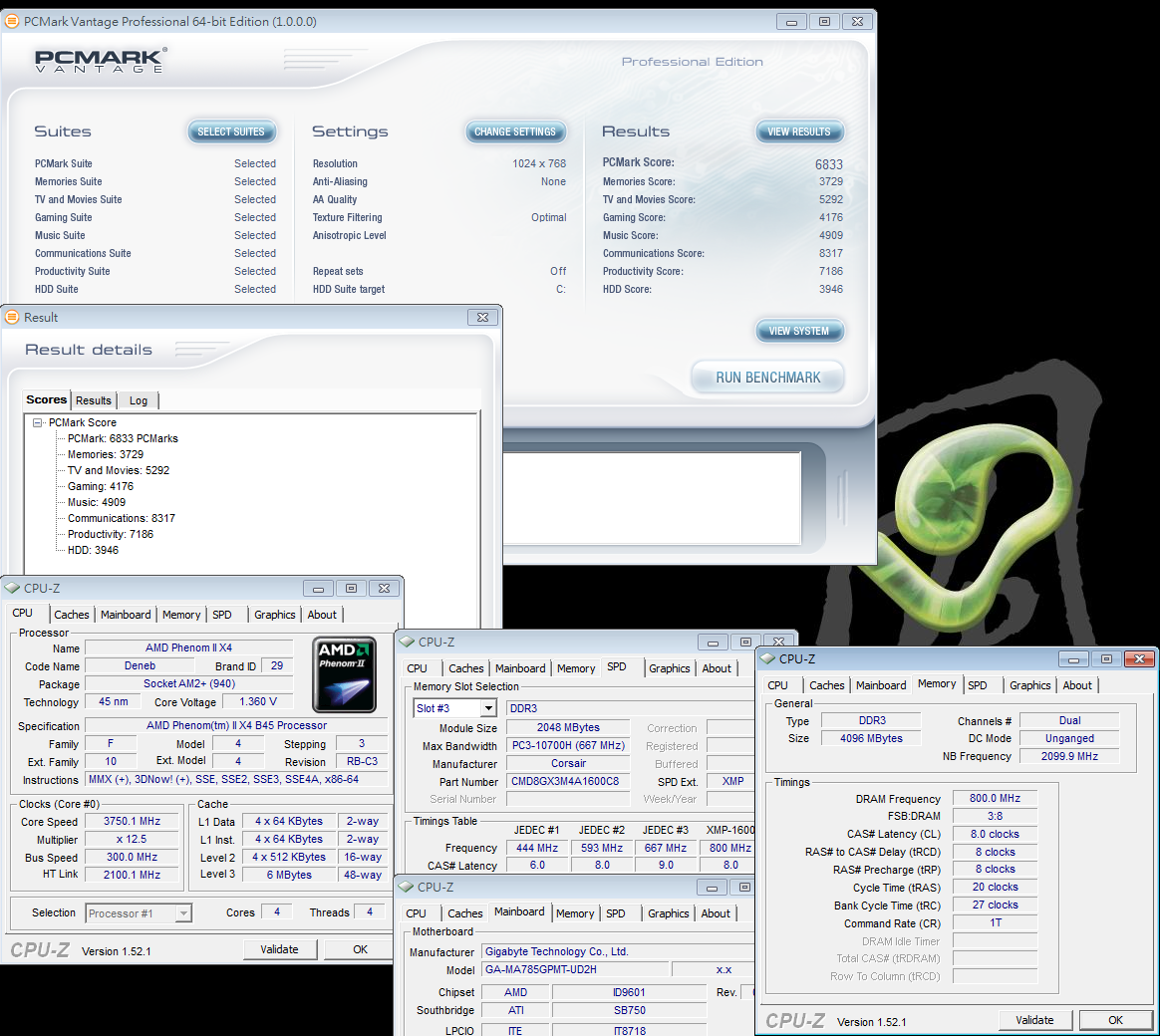The width and height of the screenshot is (1160, 1036).
Task: Click the View System button
Action: coord(799,331)
